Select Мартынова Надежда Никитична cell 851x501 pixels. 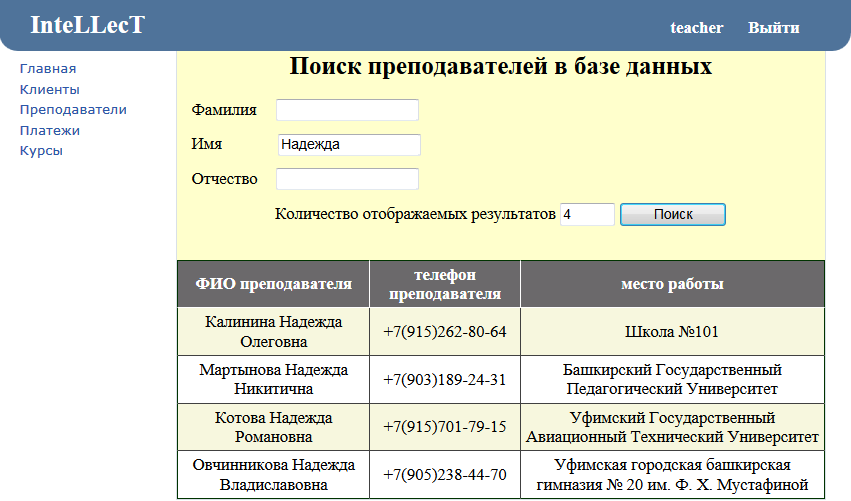[x=274, y=379]
